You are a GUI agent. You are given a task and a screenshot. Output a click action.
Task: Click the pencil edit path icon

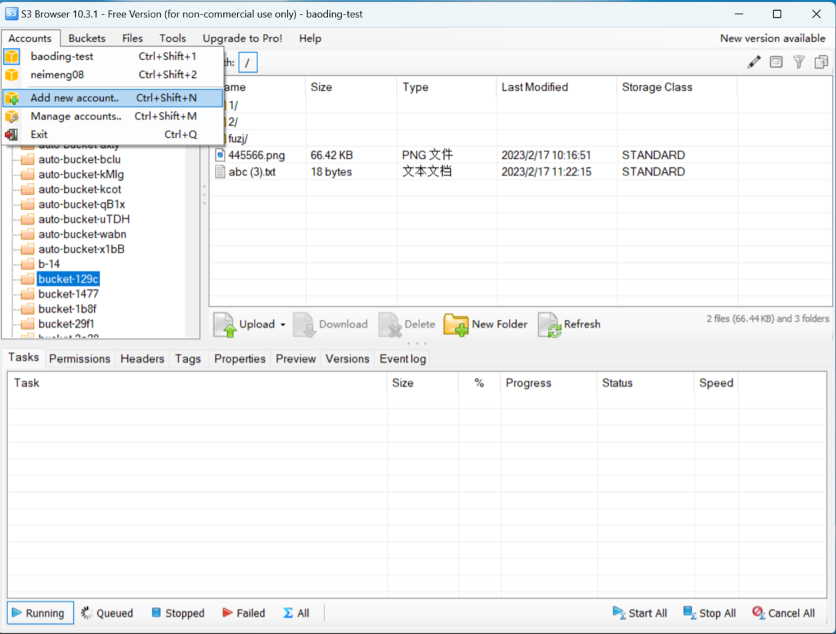pyautogui.click(x=754, y=62)
